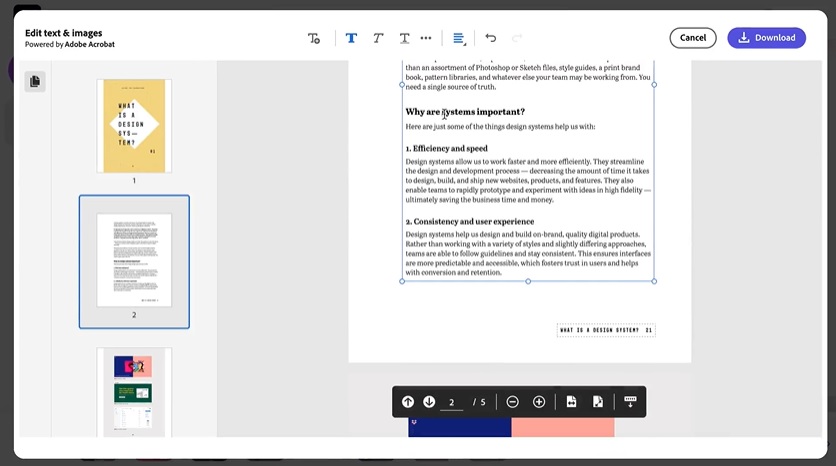Apply bold formatting to text
This screenshot has height=466, width=836.
click(351, 38)
